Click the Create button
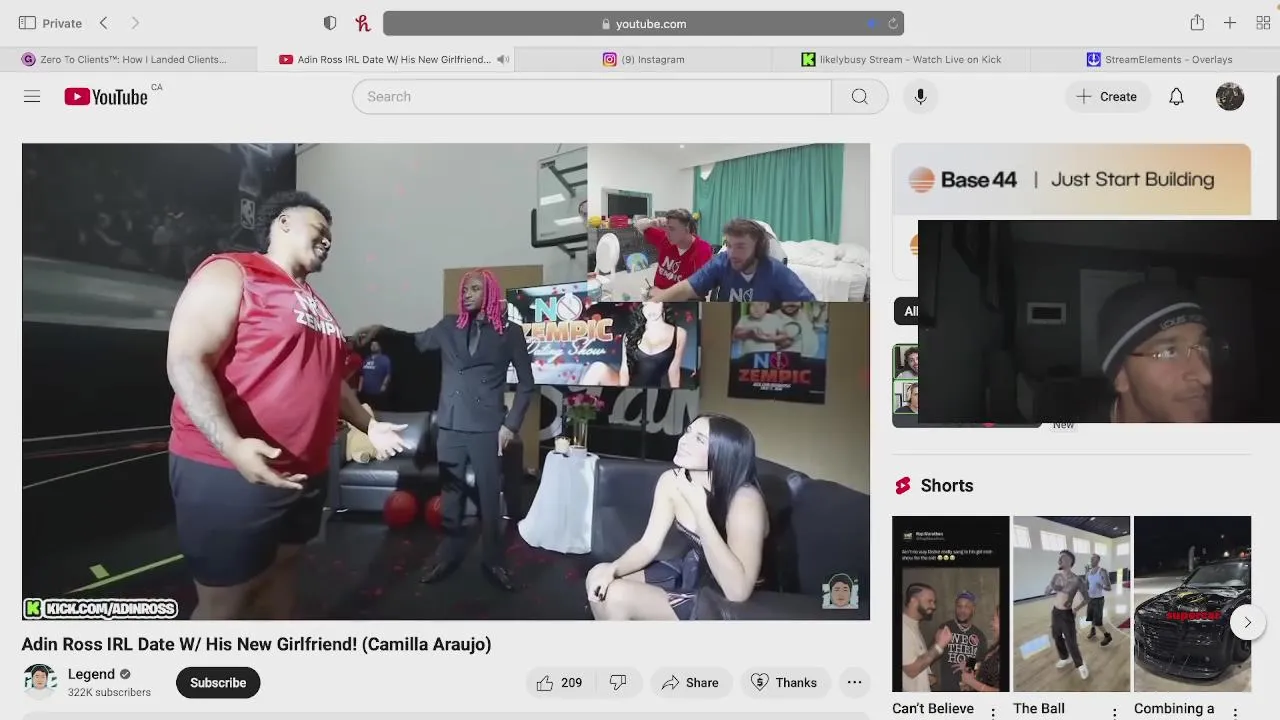The height and width of the screenshot is (720, 1280). [x=1107, y=96]
